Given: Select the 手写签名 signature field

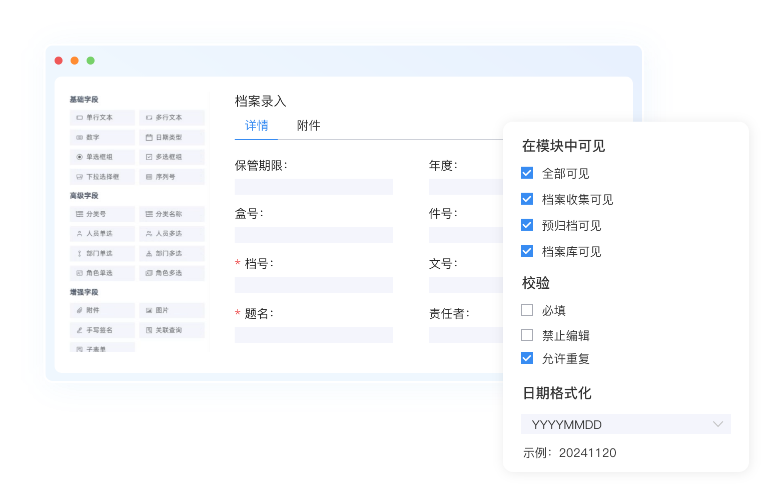Looking at the screenshot, I should pos(102,330).
